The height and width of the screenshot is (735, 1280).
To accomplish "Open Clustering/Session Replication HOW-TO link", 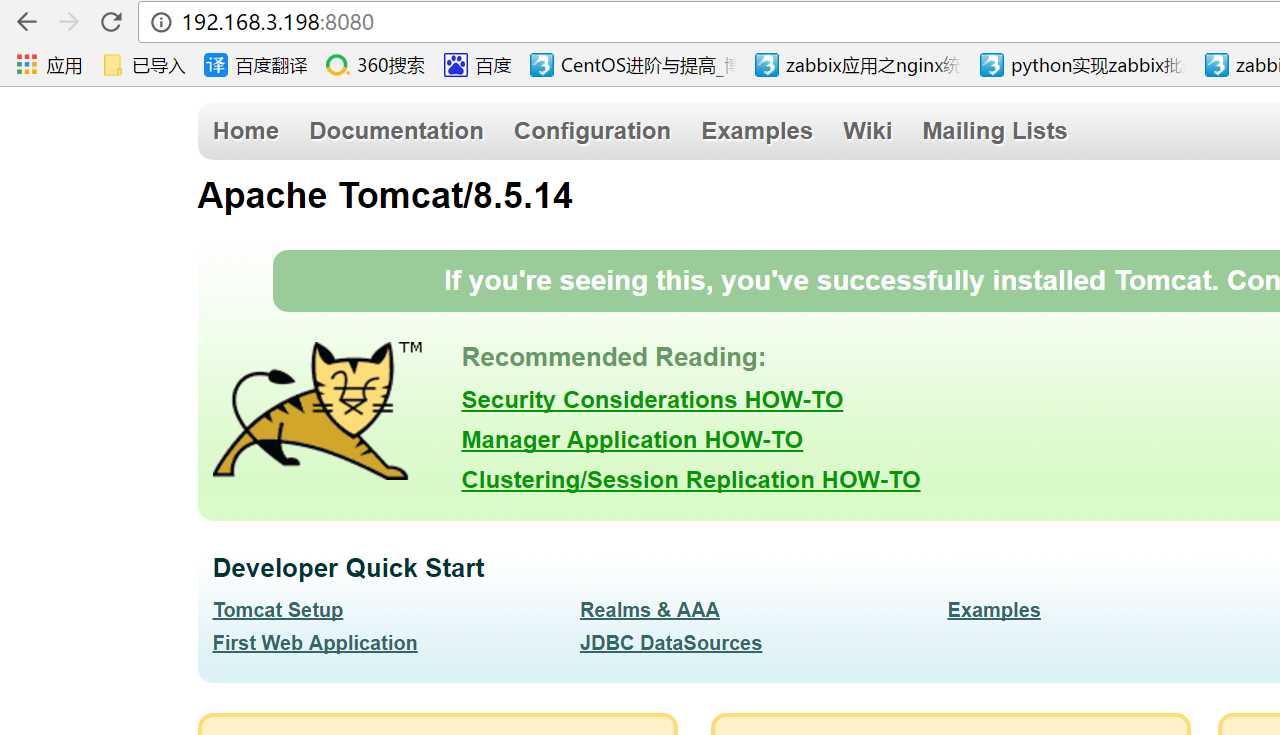I will click(691, 480).
